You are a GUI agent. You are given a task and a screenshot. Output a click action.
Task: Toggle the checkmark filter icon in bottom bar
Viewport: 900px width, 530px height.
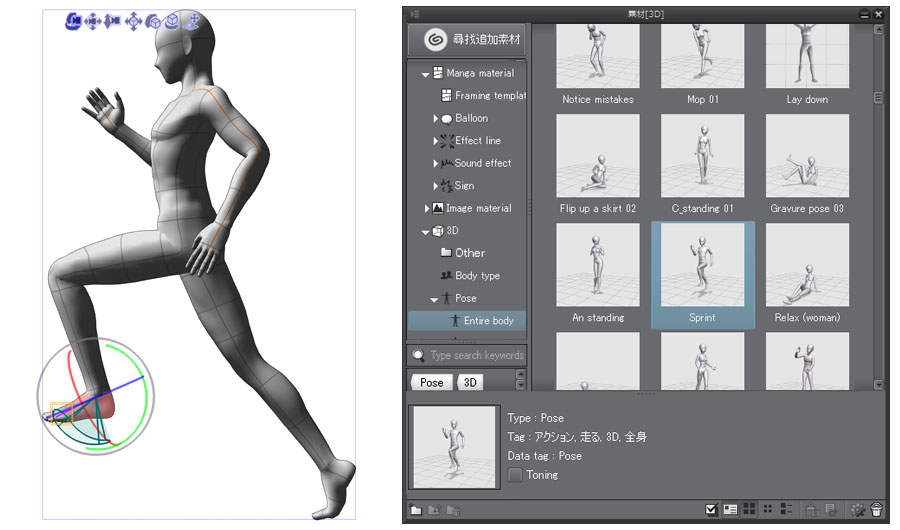click(x=711, y=510)
